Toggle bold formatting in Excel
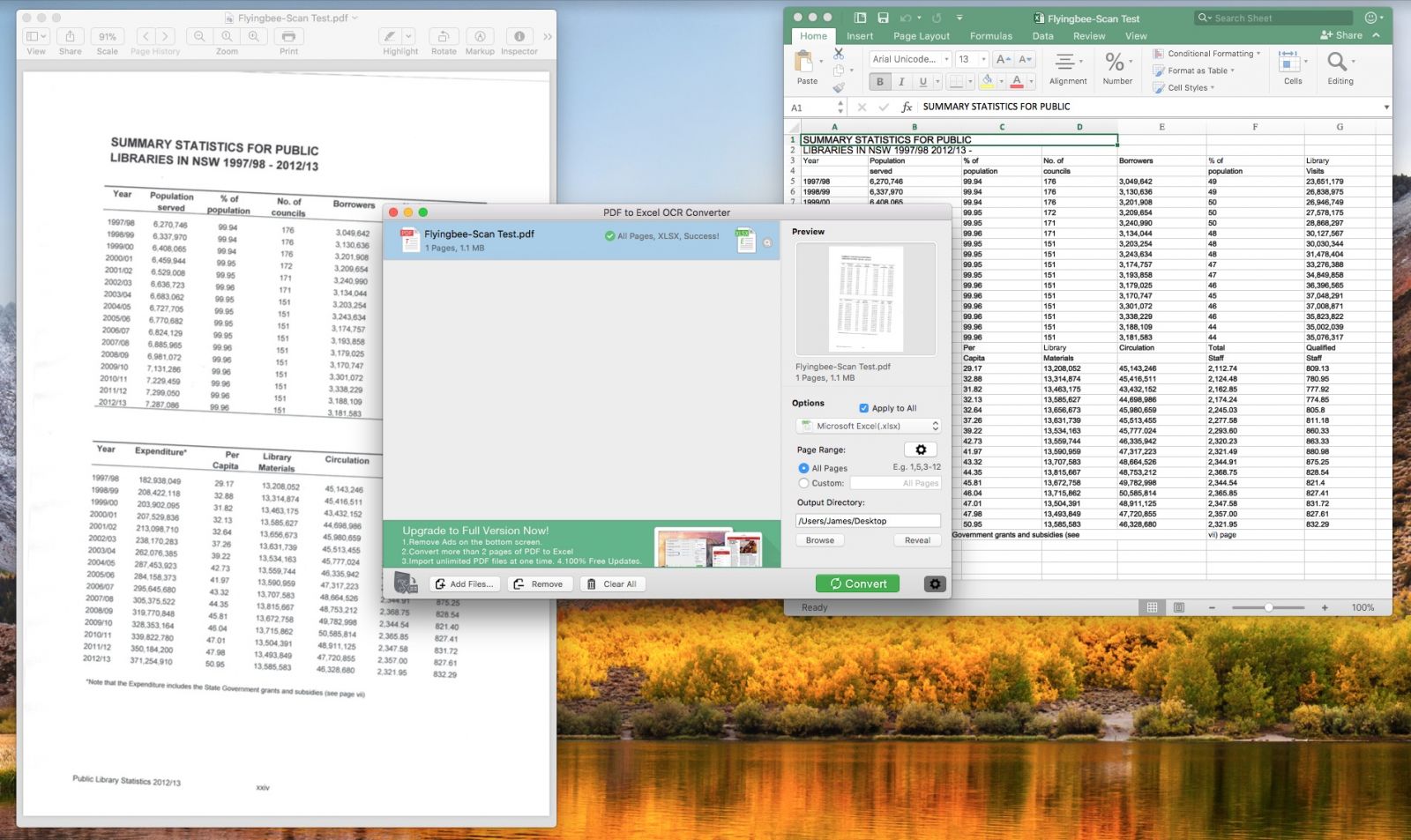This screenshot has height=840, width=1411. click(879, 82)
